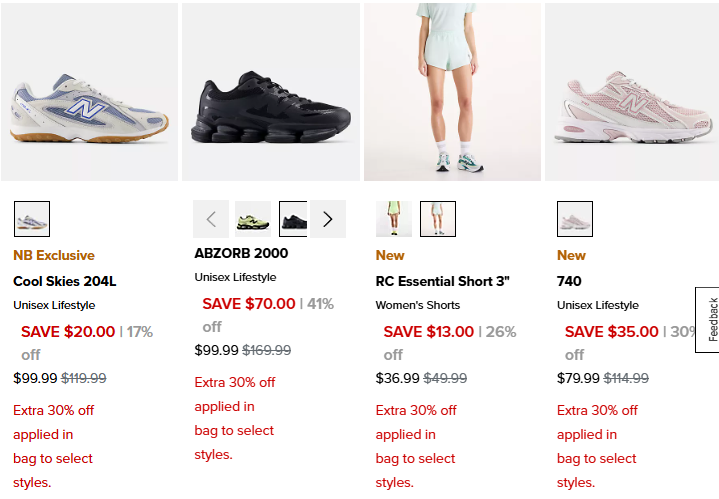Image resolution: width=719 pixels, height=499 pixels.
Task: Select the Cool Skies 204L color thumbnail
Action: click(32, 219)
